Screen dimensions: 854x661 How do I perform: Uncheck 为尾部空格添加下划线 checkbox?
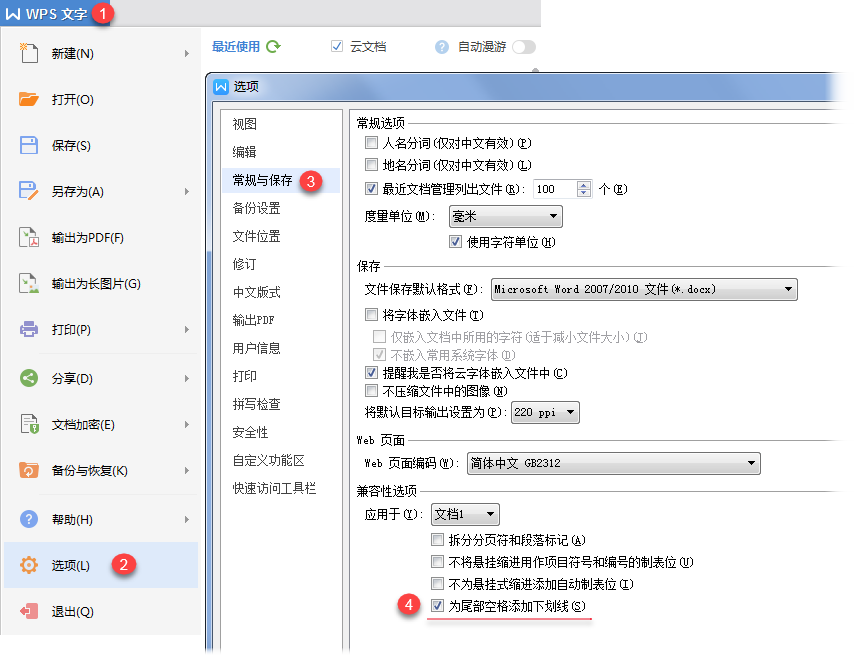tap(437, 606)
